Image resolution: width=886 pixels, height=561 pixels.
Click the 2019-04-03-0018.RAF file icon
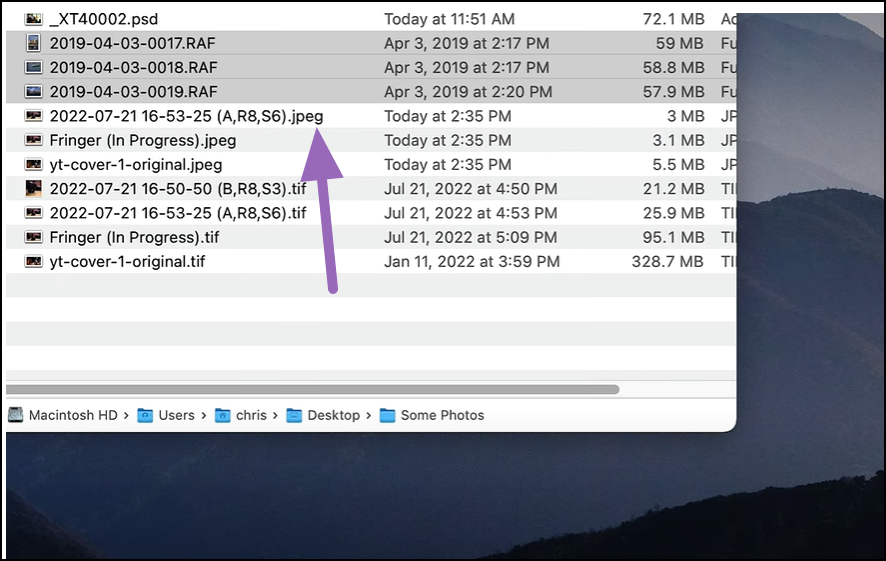(33, 67)
